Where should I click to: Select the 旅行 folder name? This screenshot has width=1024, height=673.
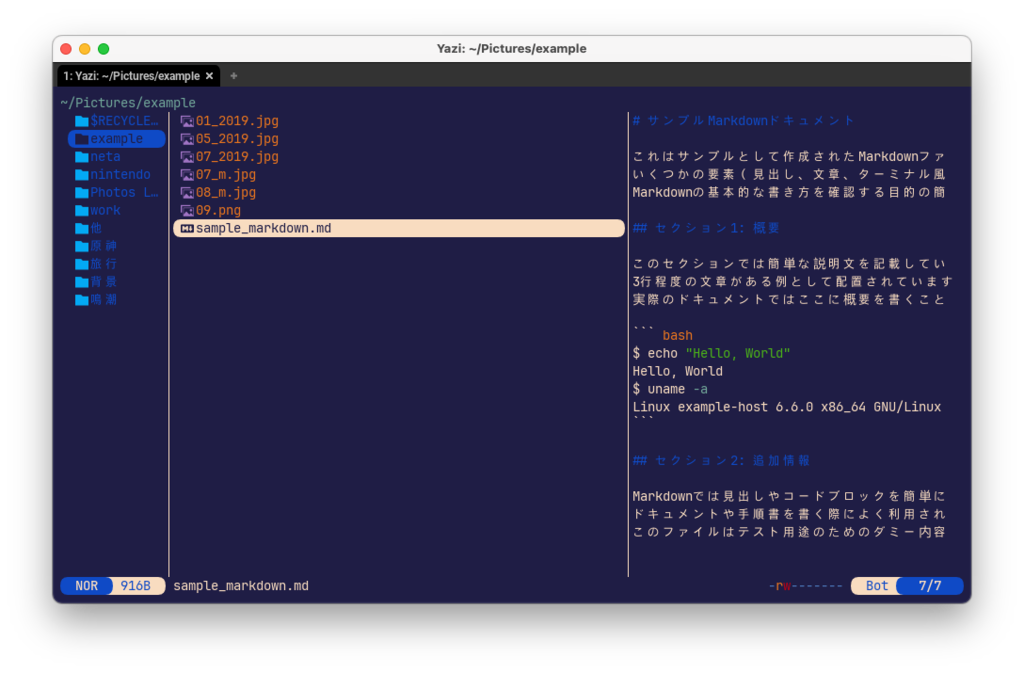point(104,264)
